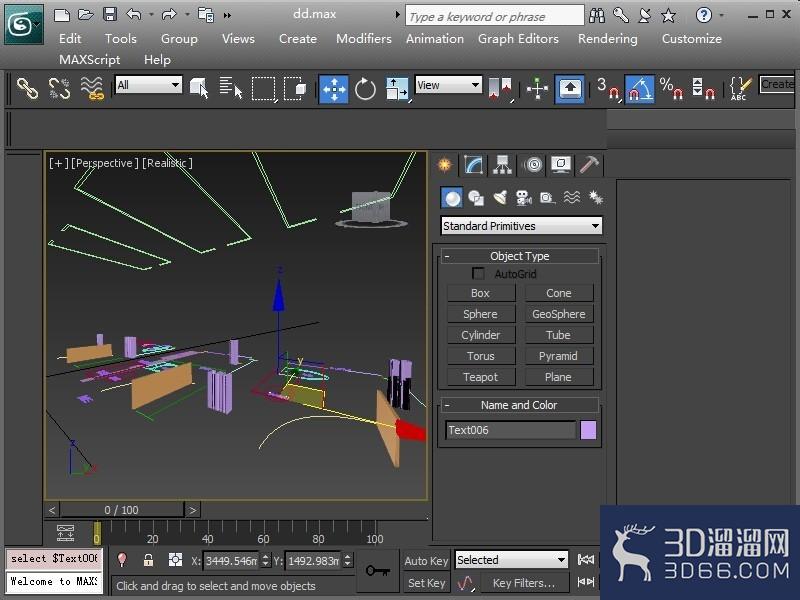Collapse the Object Type rollout
The height and width of the screenshot is (600, 800).
pyautogui.click(x=519, y=256)
